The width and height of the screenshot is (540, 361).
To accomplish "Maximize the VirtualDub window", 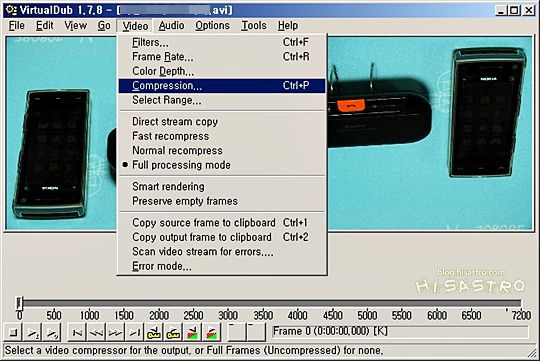I will [513, 10].
